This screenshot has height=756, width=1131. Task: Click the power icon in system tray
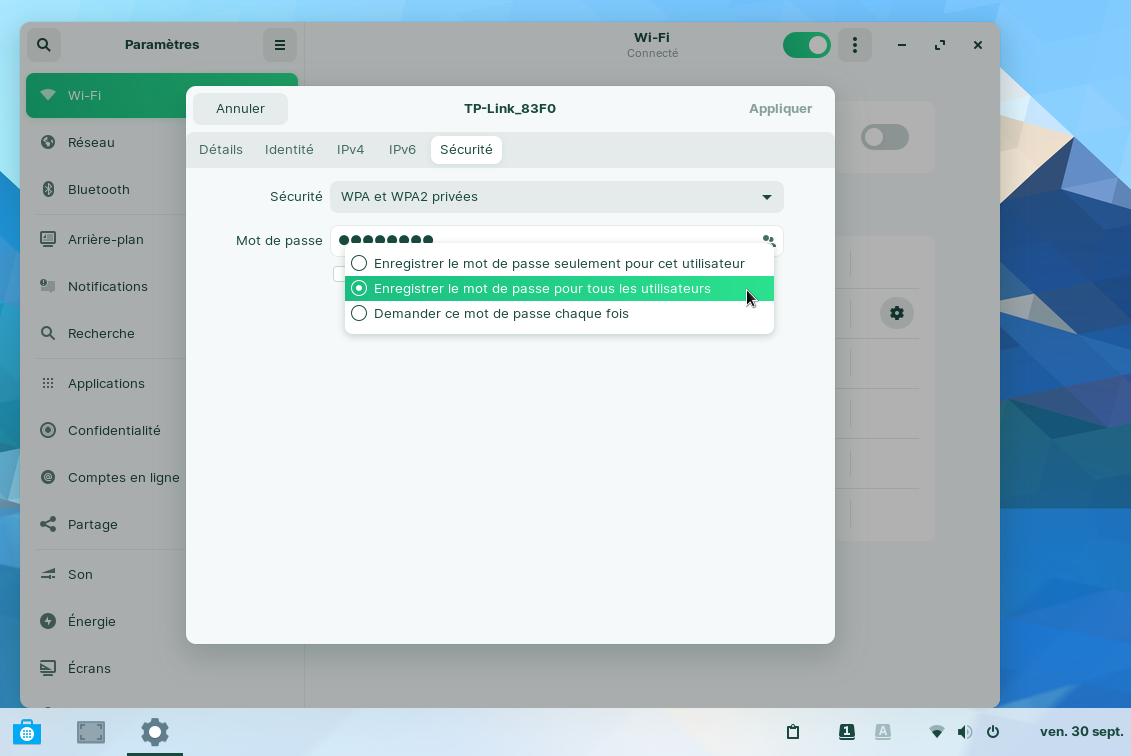click(993, 732)
